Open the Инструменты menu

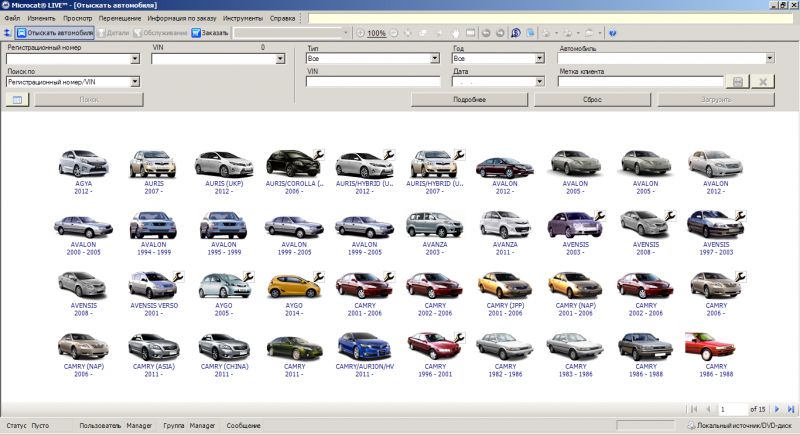pyautogui.click(x=243, y=18)
